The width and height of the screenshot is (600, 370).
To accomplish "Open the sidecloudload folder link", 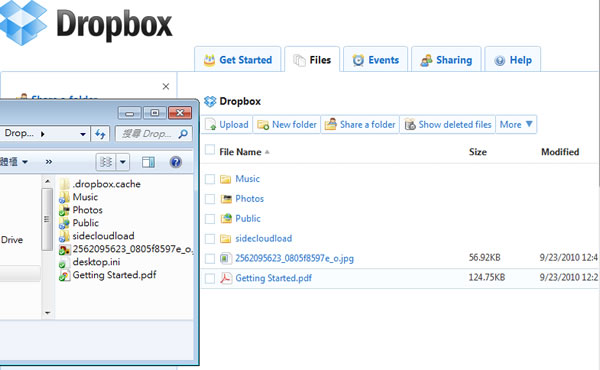I will (x=264, y=238).
